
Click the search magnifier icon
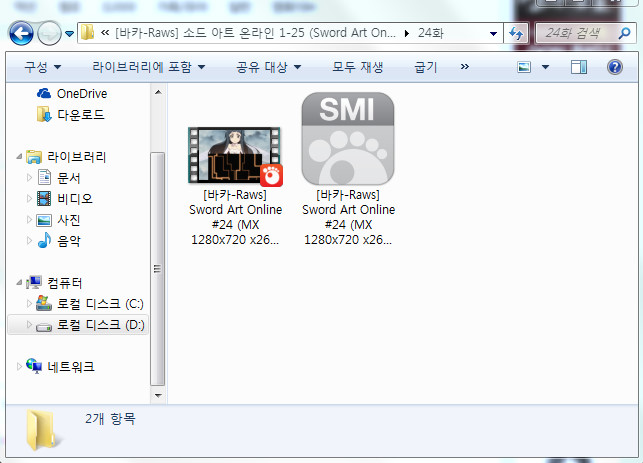[625, 33]
